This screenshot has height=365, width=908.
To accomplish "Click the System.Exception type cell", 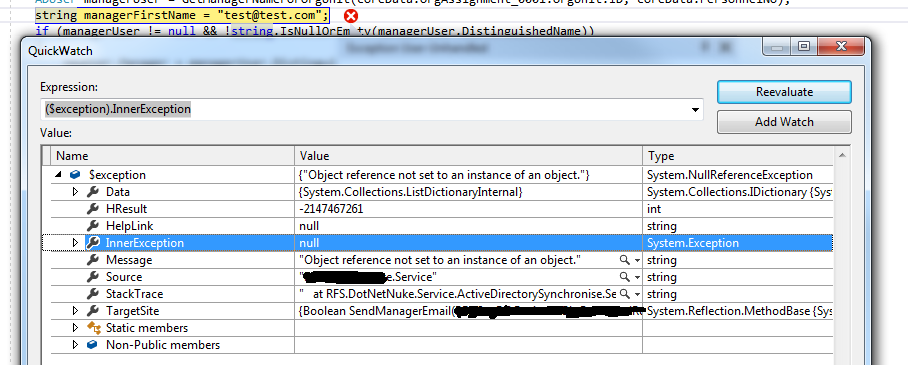I will click(x=738, y=243).
